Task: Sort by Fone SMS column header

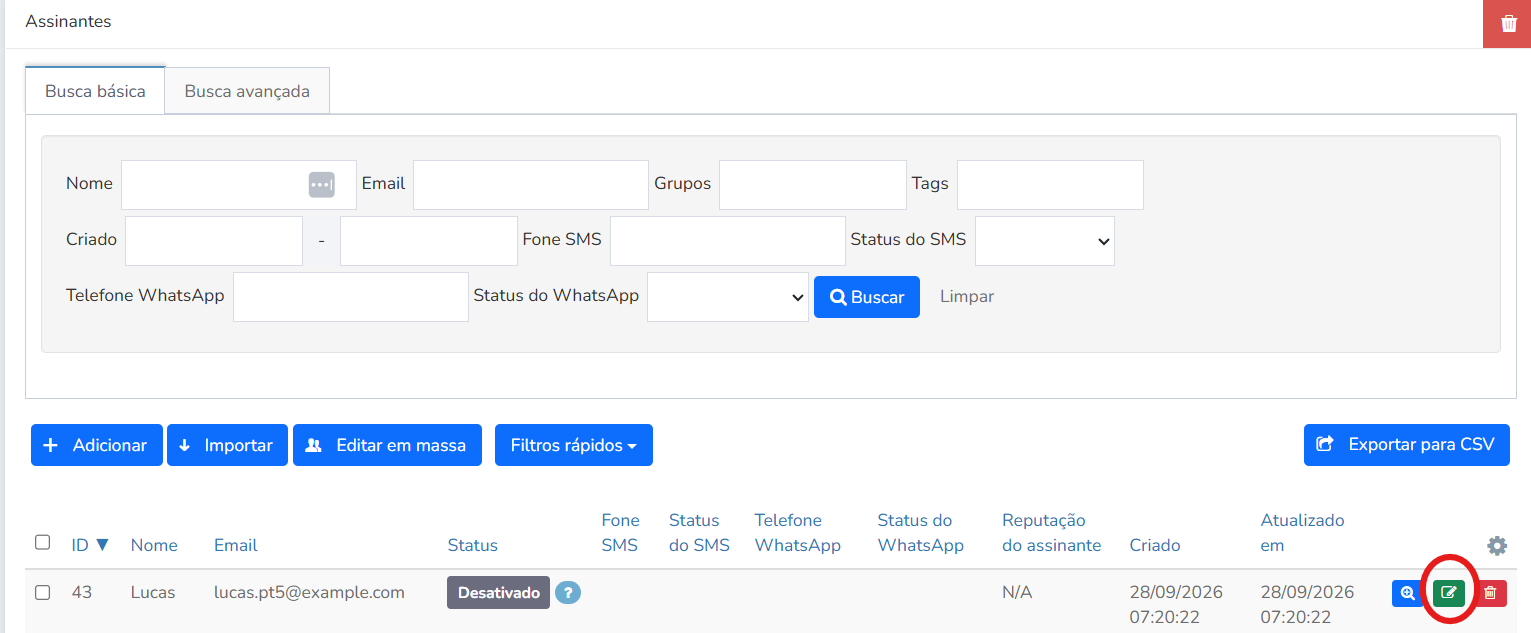Action: coord(620,533)
